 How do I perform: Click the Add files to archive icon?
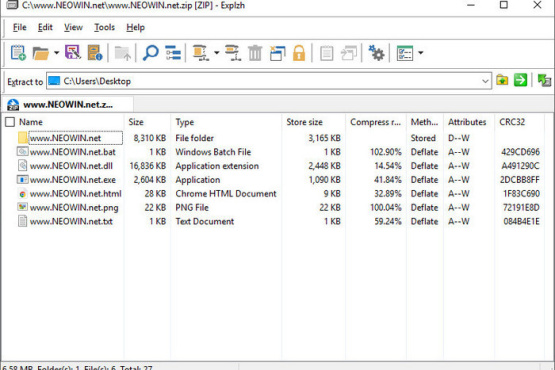pos(233,53)
